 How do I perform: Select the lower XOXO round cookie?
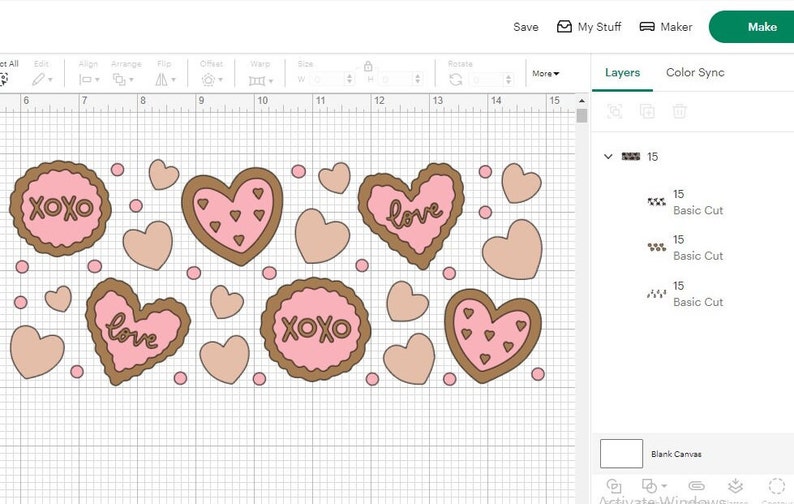coord(315,329)
